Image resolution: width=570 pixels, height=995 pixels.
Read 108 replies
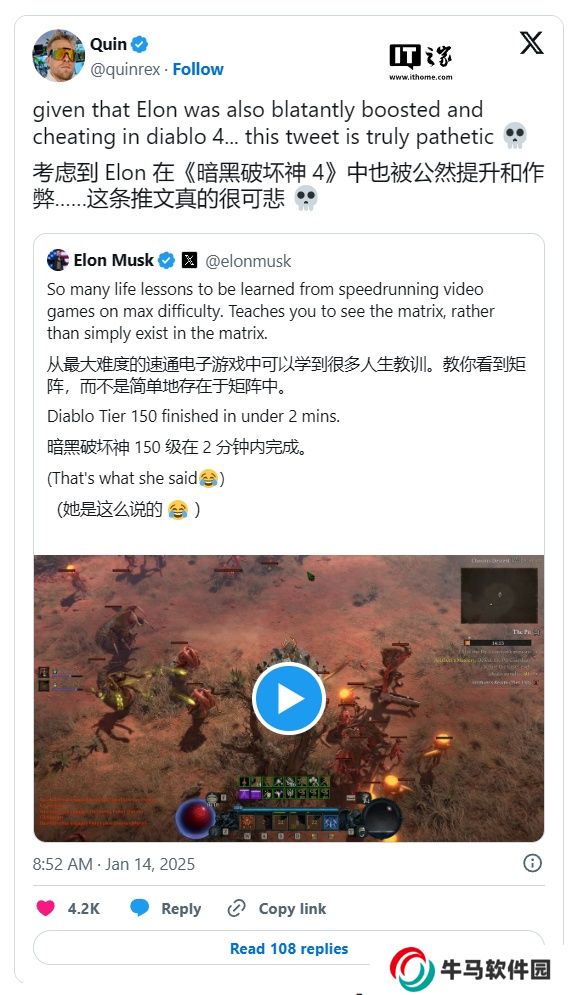coord(289,948)
